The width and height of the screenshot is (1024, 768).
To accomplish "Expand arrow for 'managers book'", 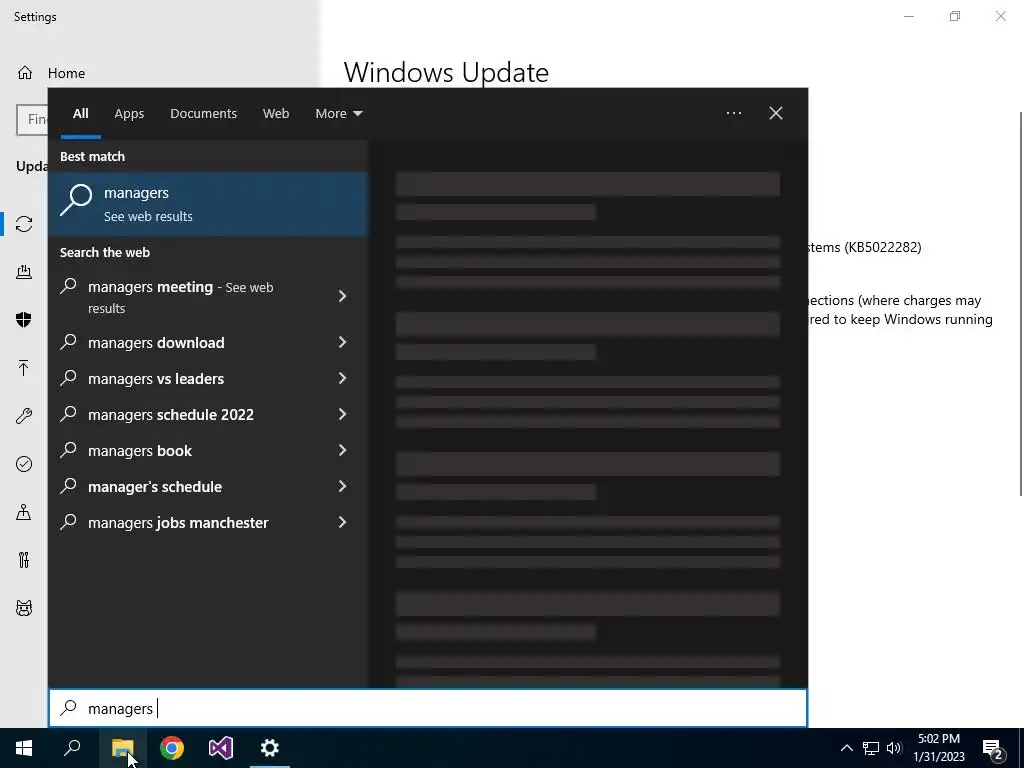I will tap(342, 450).
